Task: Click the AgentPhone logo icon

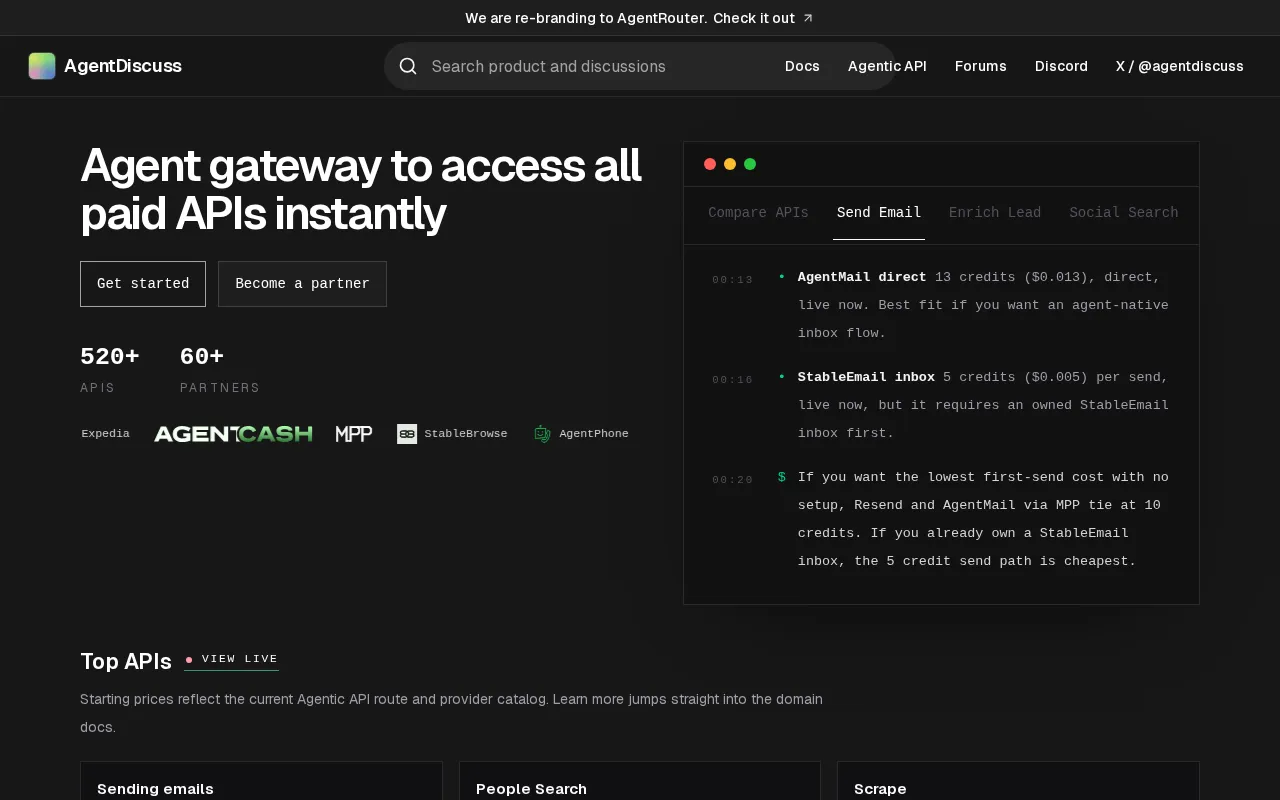Action: click(543, 433)
